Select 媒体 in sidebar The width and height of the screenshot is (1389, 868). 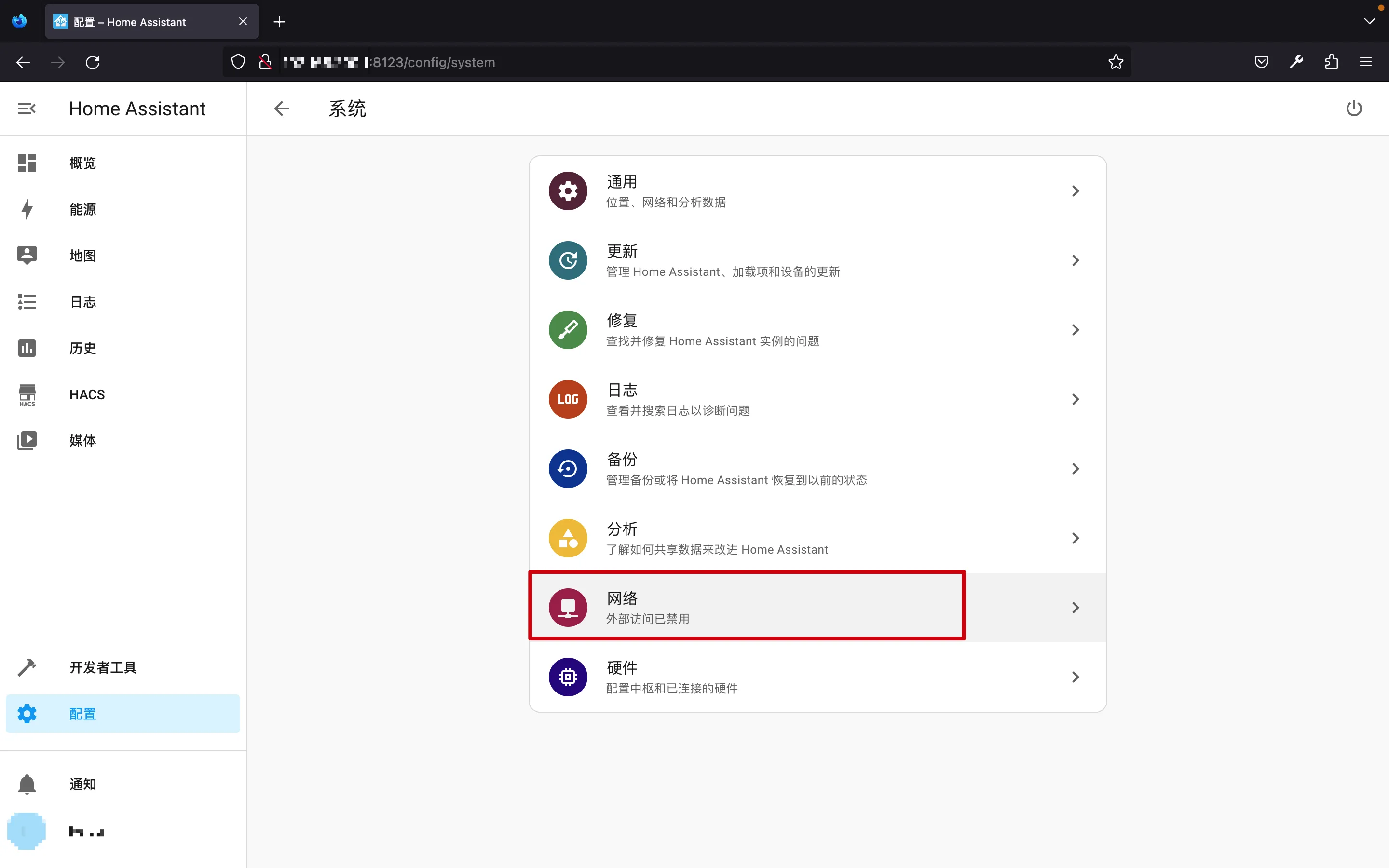pos(123,440)
